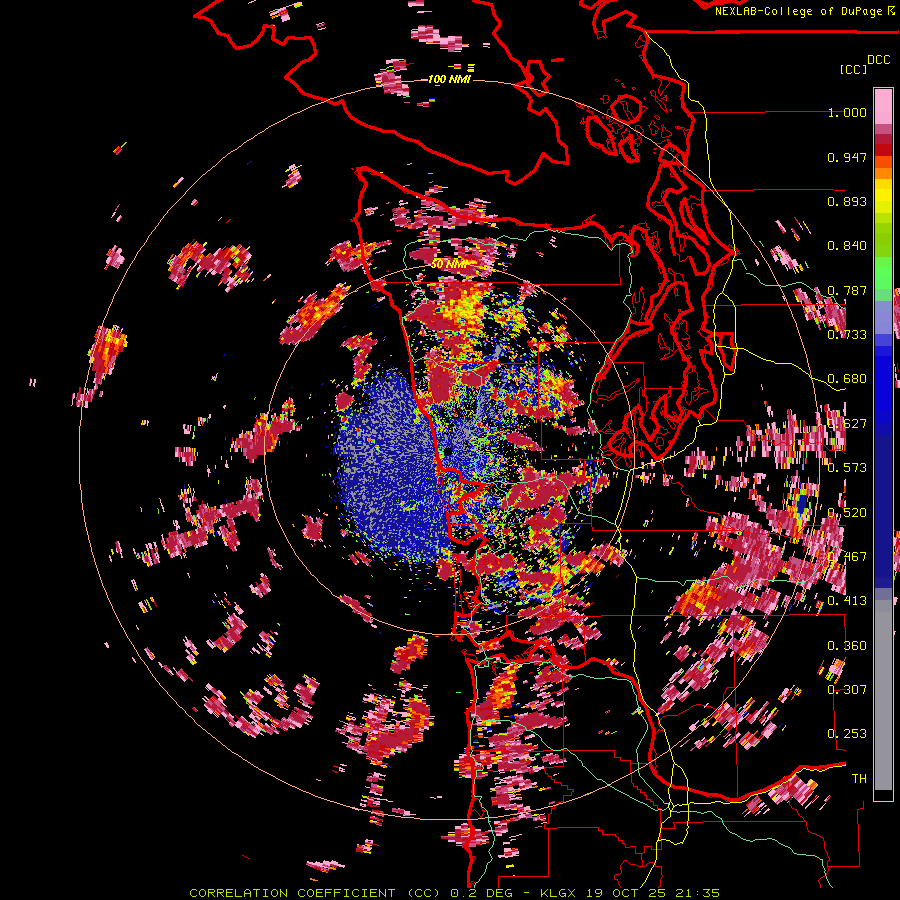Click the 0.467 scale value
The width and height of the screenshot is (900, 900).
coord(847,557)
